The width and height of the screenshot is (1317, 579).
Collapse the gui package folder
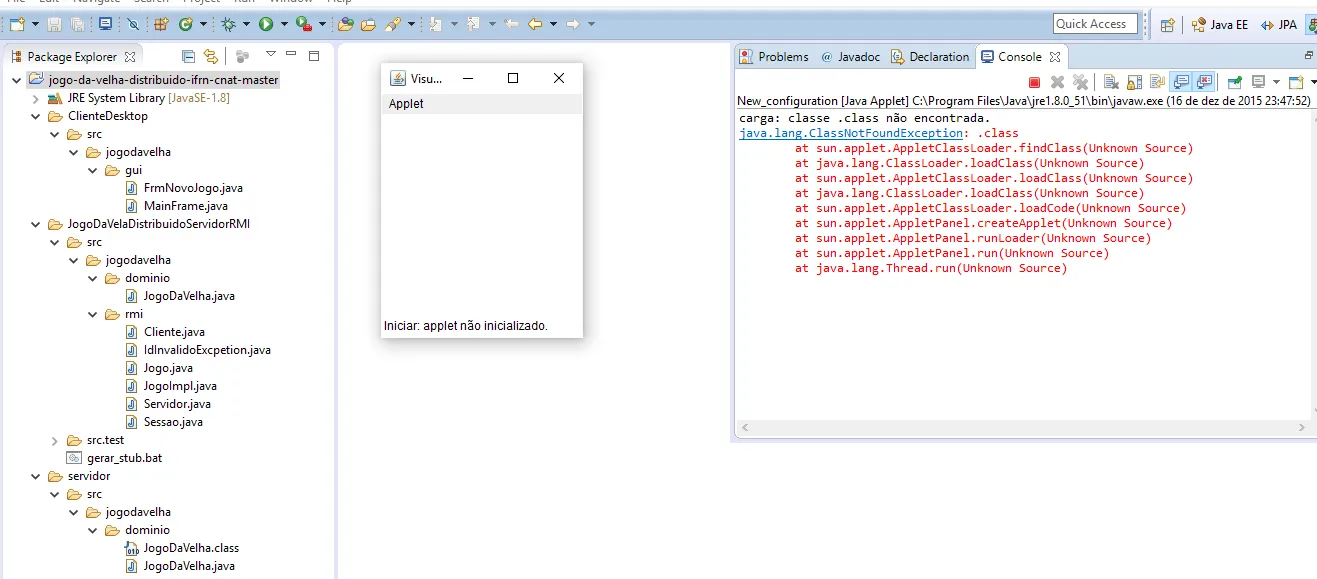tap(92, 170)
